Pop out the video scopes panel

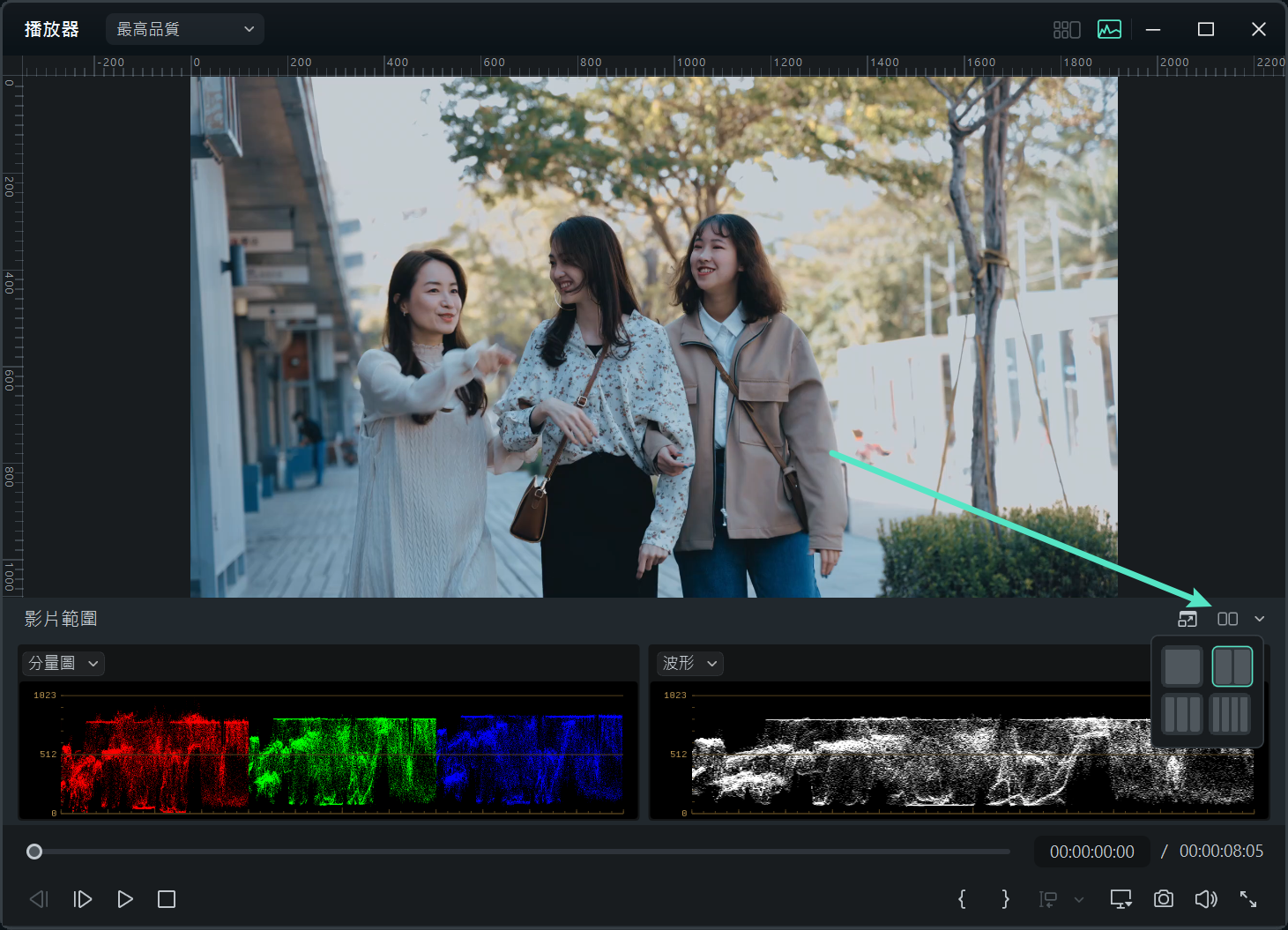1187,619
